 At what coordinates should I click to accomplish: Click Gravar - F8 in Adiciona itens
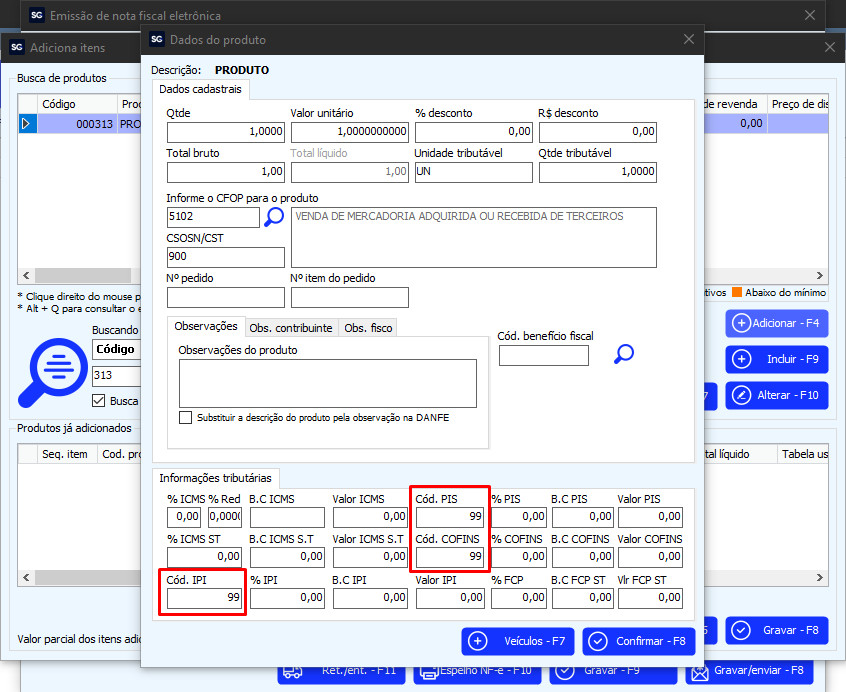(777, 630)
